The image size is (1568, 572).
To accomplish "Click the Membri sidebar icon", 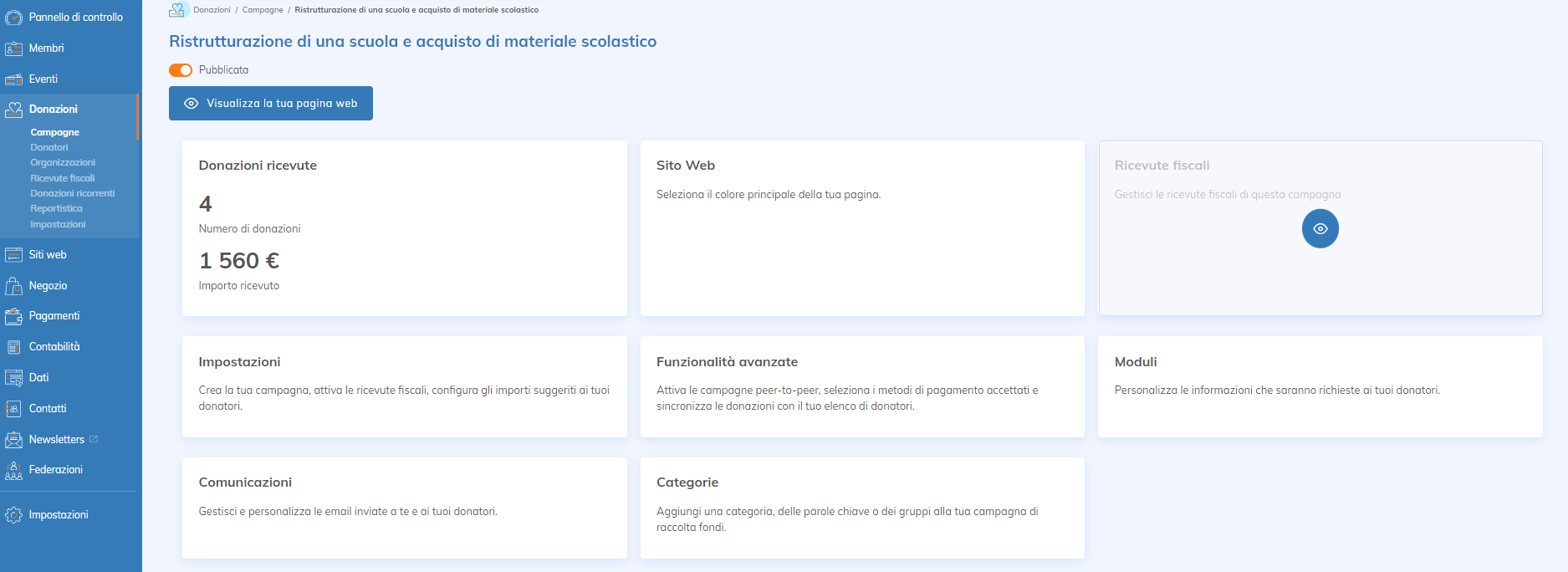I will (13, 49).
